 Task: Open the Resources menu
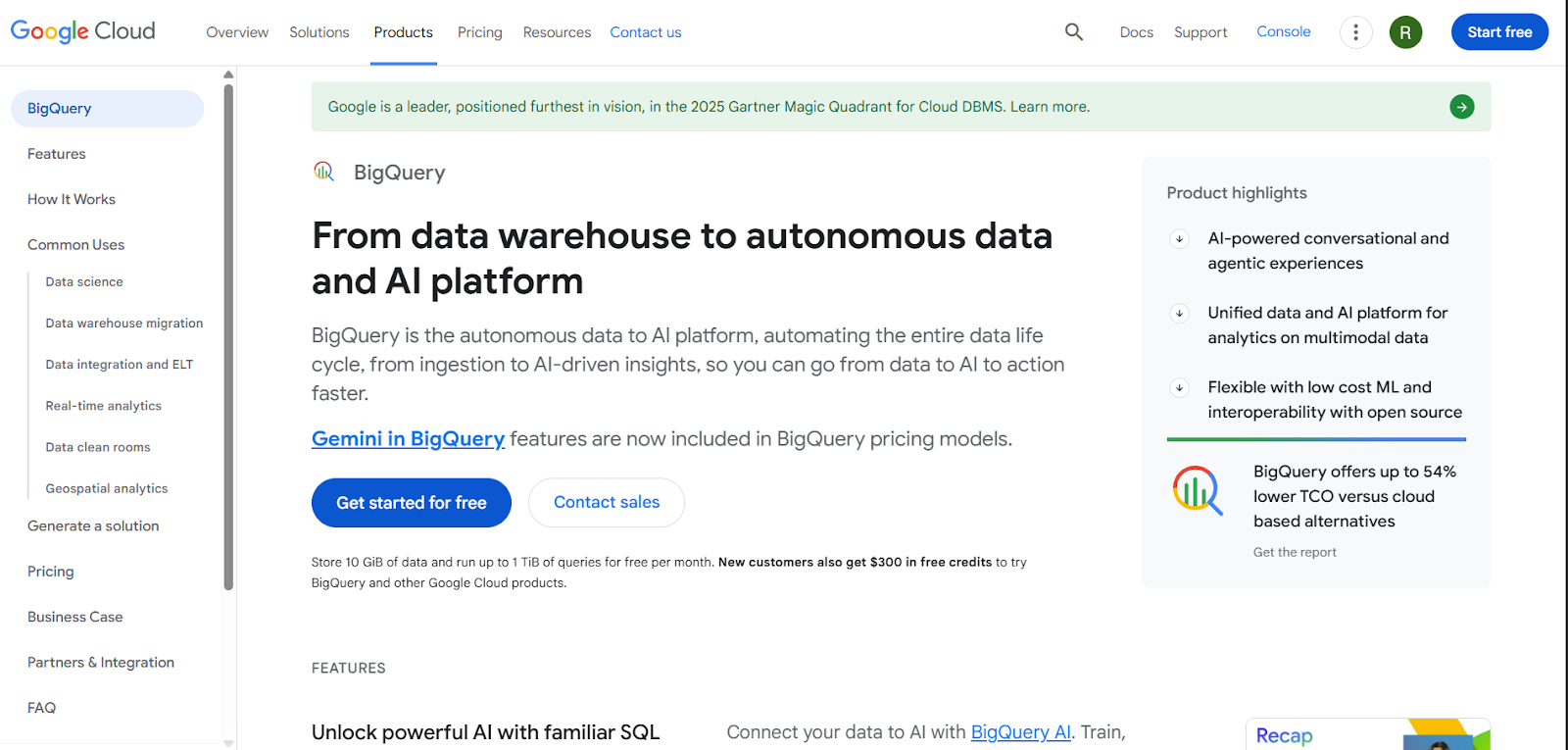pyautogui.click(x=556, y=31)
